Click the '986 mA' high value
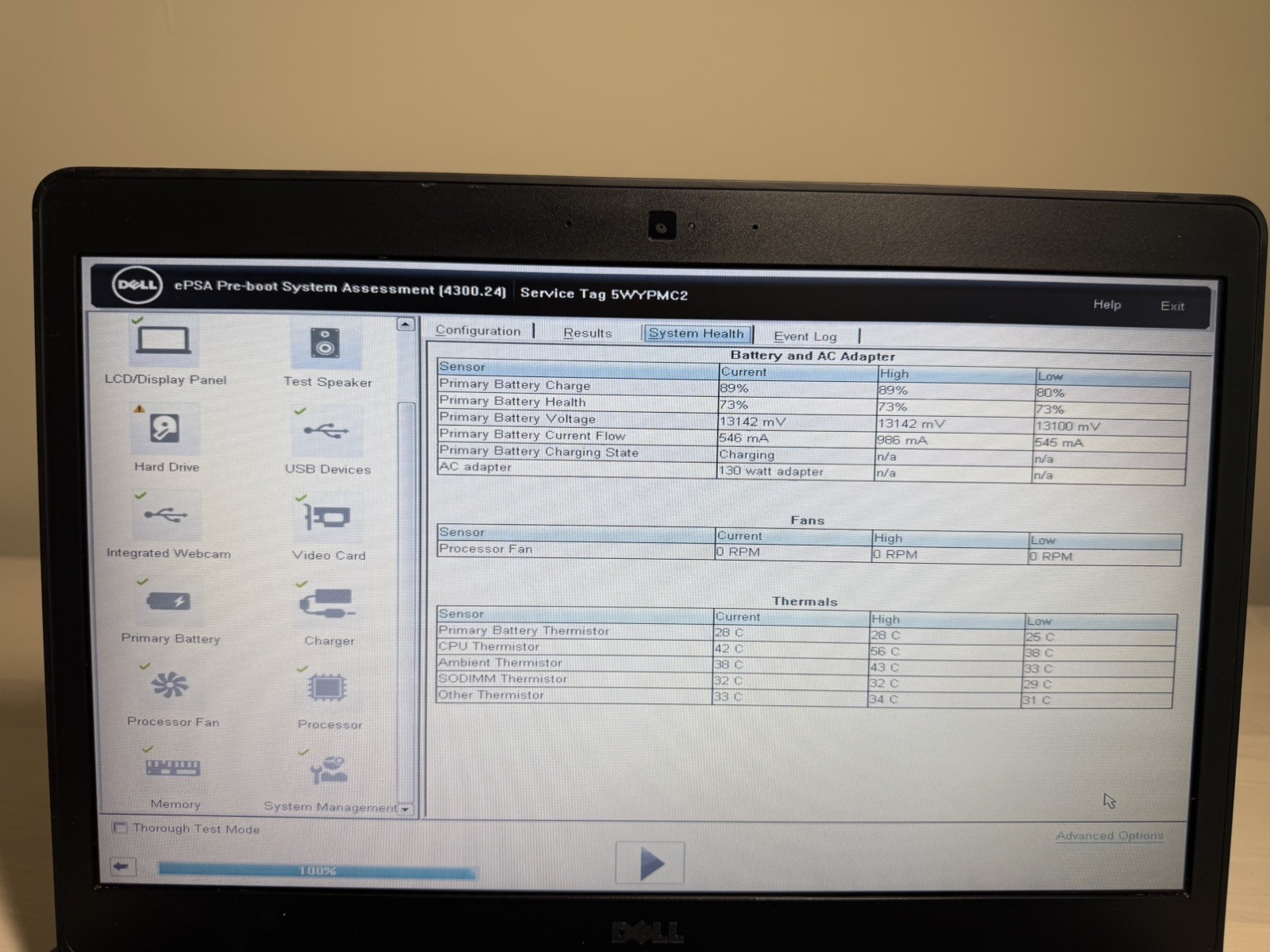 click(x=901, y=440)
